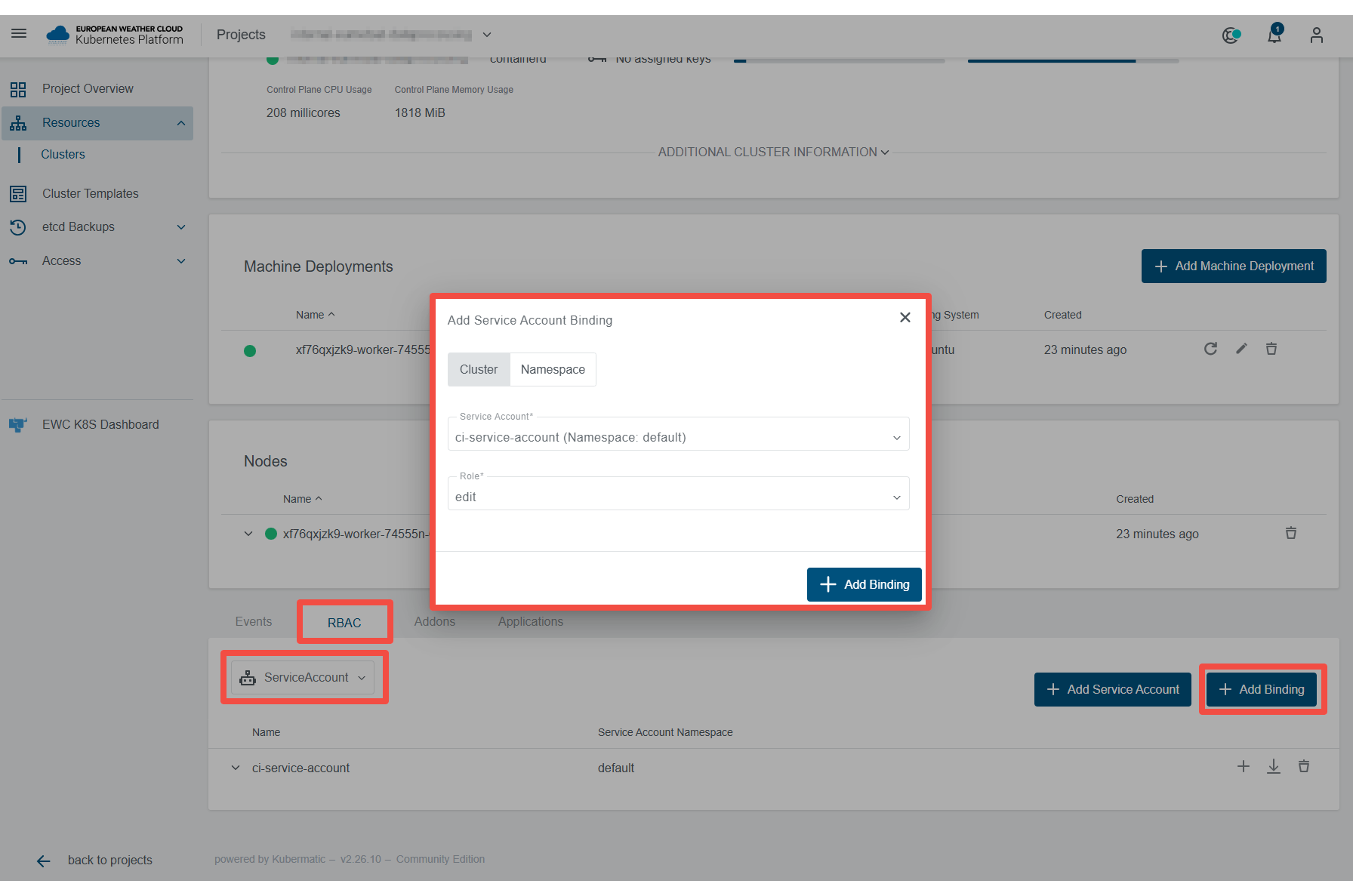Switch to the Applications tab
1353x896 pixels.
coord(531,622)
